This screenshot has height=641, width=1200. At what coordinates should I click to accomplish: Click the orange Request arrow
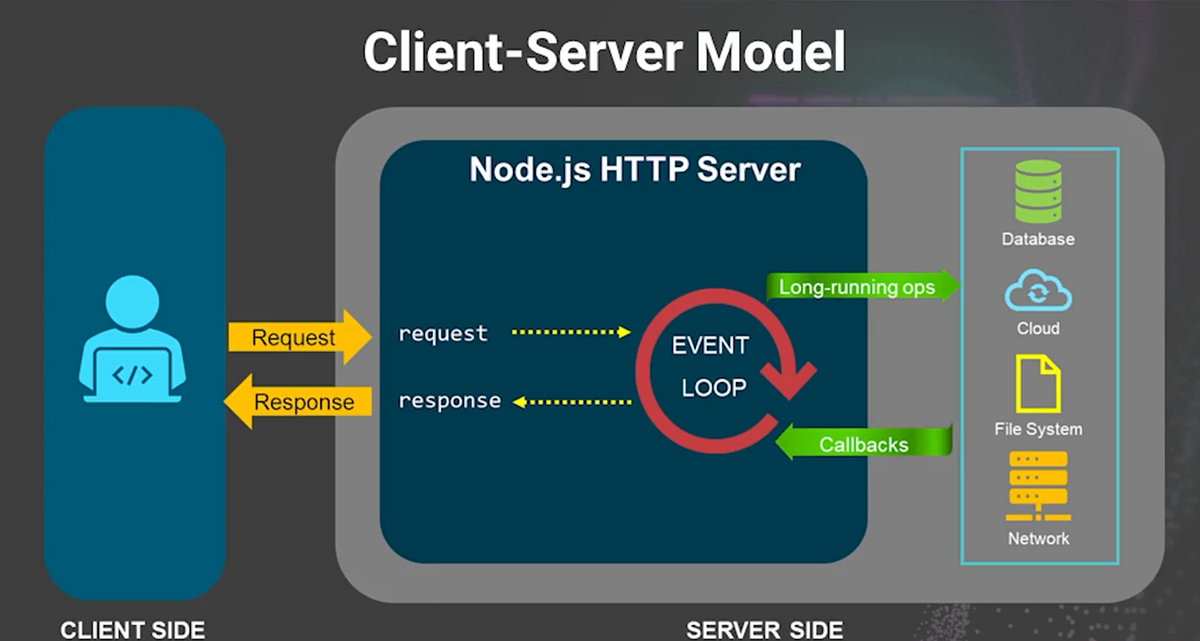[x=299, y=337]
